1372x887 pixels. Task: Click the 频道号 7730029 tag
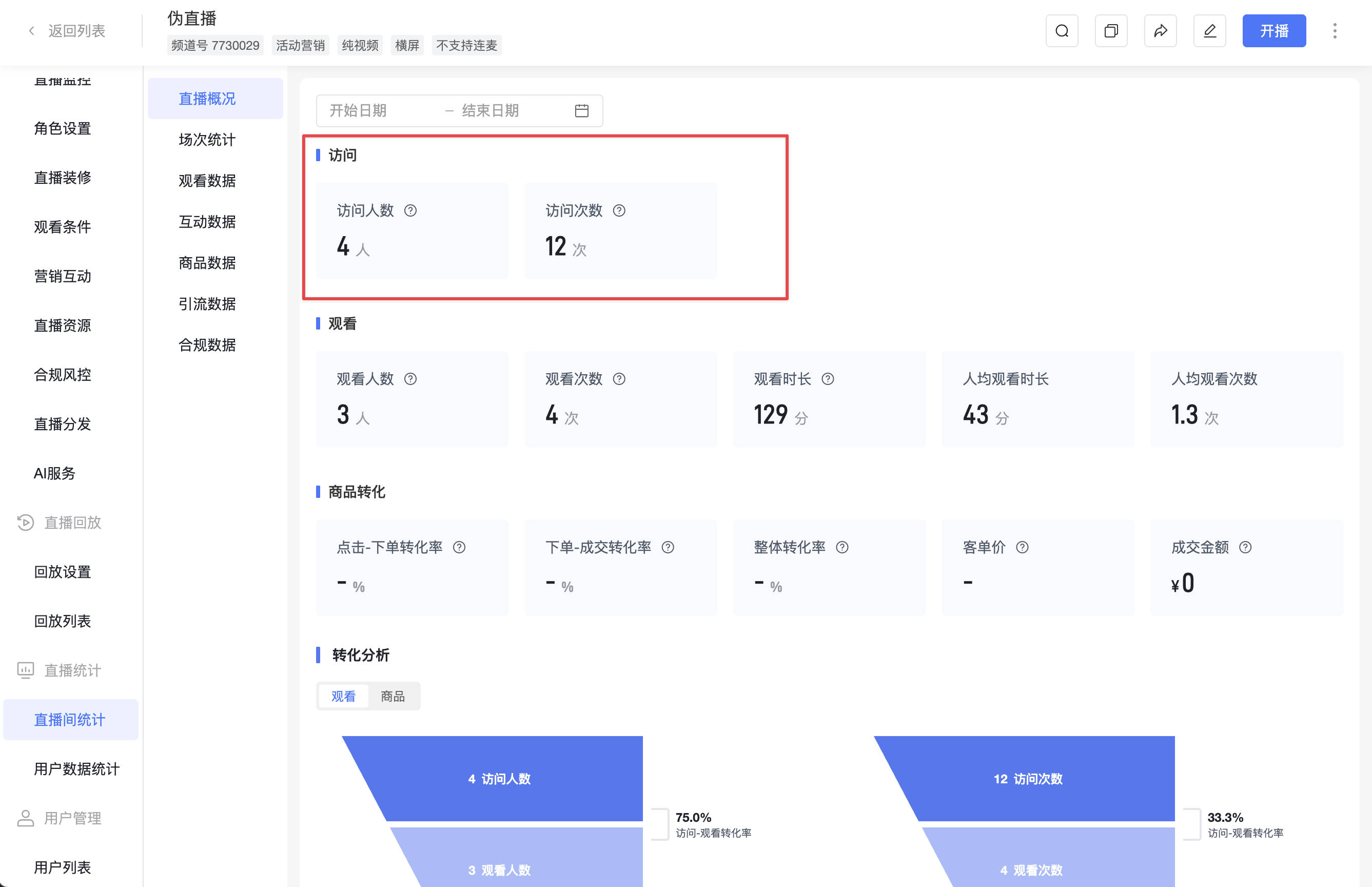(215, 46)
